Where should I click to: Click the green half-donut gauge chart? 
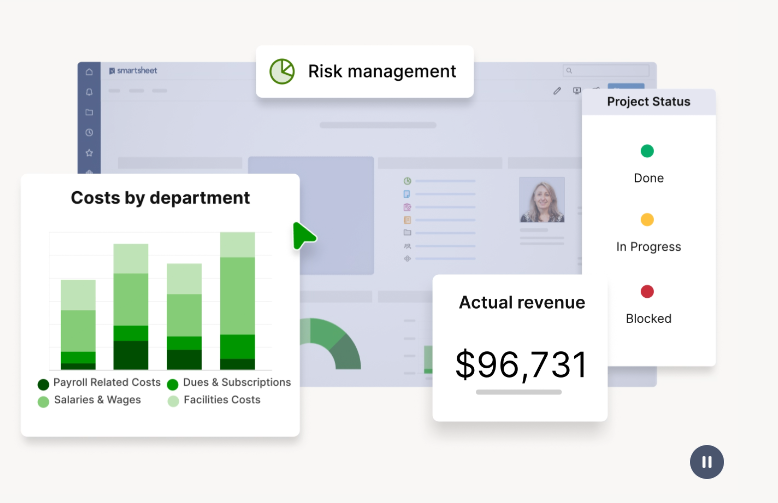click(x=330, y=344)
